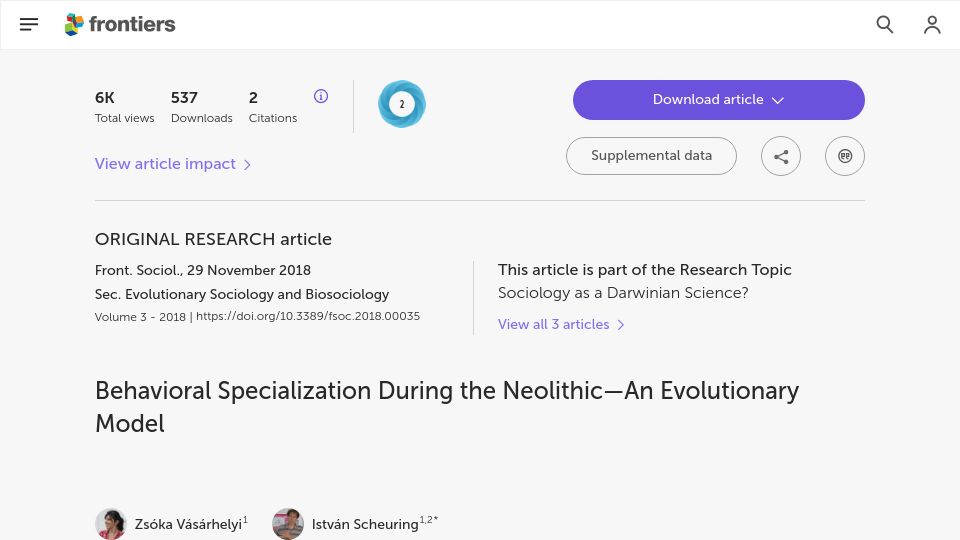
Task: Open the article DOI link
Action: pos(308,317)
